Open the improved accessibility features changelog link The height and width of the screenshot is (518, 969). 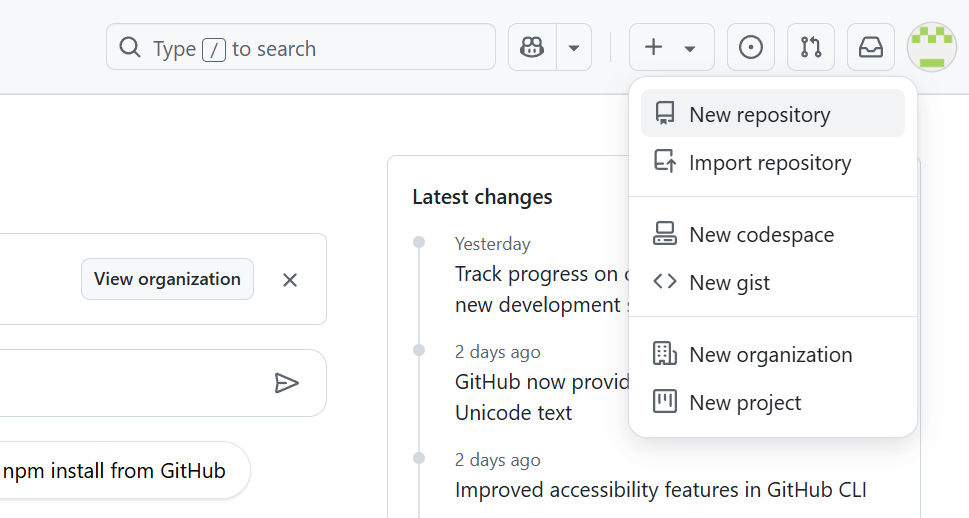pyautogui.click(x=660, y=490)
